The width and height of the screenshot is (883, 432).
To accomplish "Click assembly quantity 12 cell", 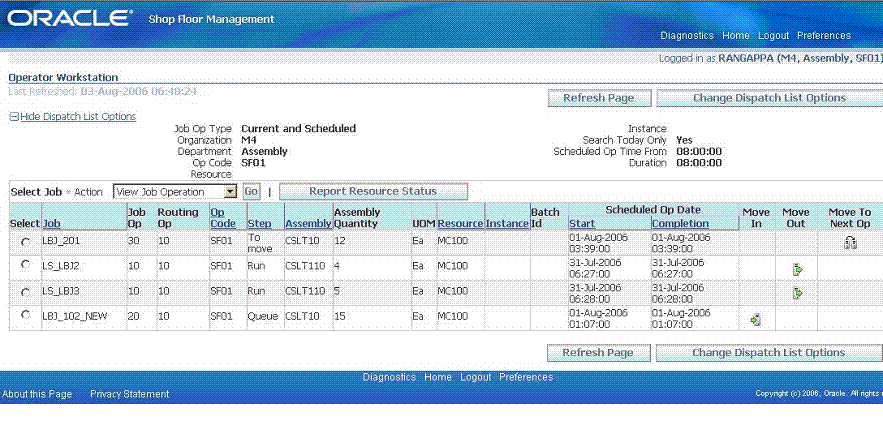I will pyautogui.click(x=339, y=241).
